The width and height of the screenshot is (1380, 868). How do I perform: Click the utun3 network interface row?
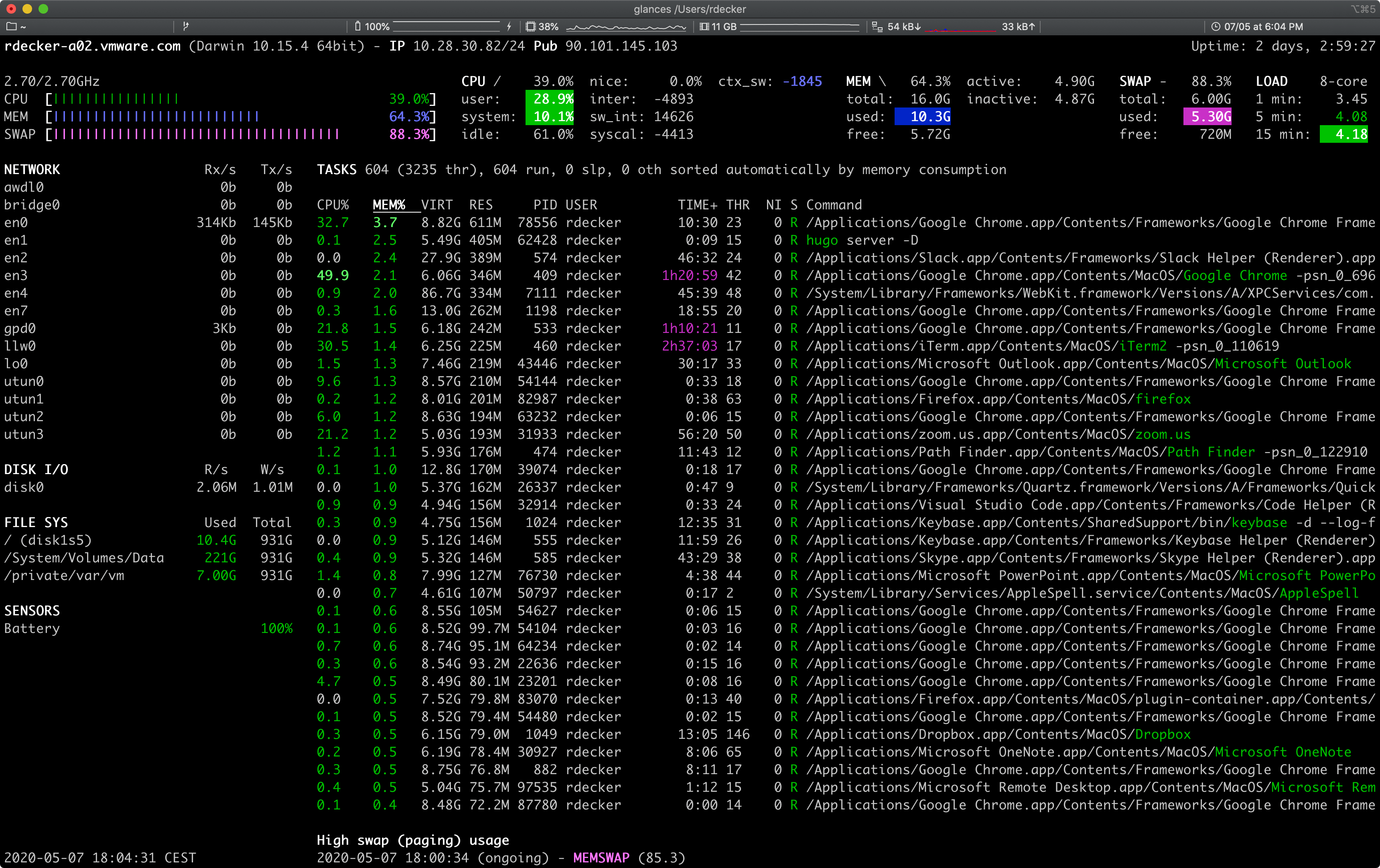148,435
